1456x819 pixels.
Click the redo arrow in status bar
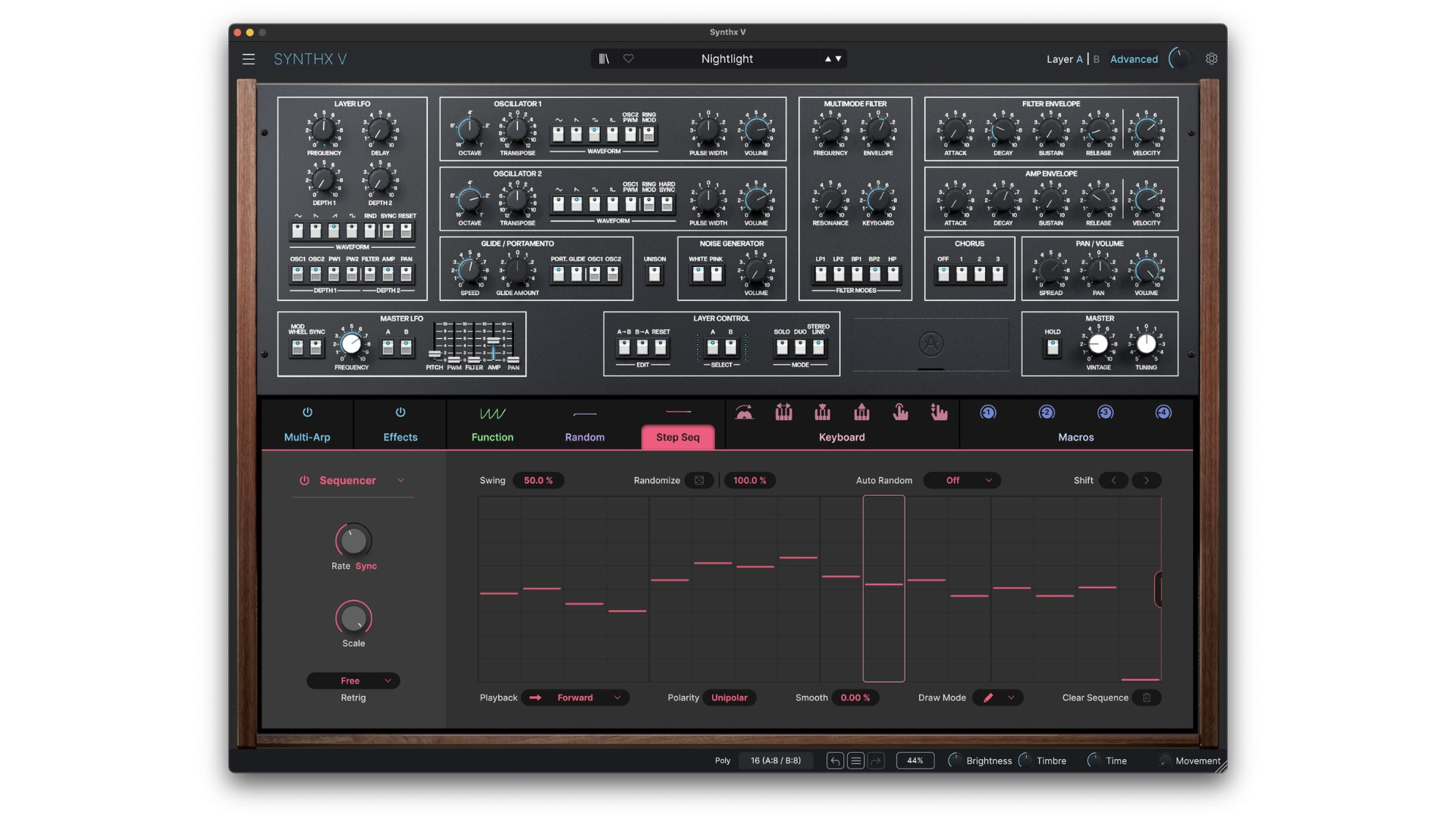(x=876, y=761)
